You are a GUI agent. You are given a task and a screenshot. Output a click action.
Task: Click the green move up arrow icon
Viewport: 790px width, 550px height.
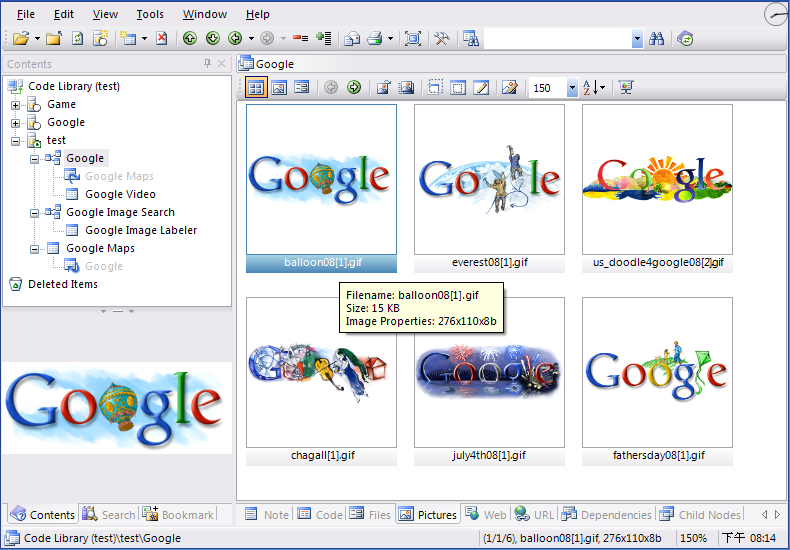189,38
